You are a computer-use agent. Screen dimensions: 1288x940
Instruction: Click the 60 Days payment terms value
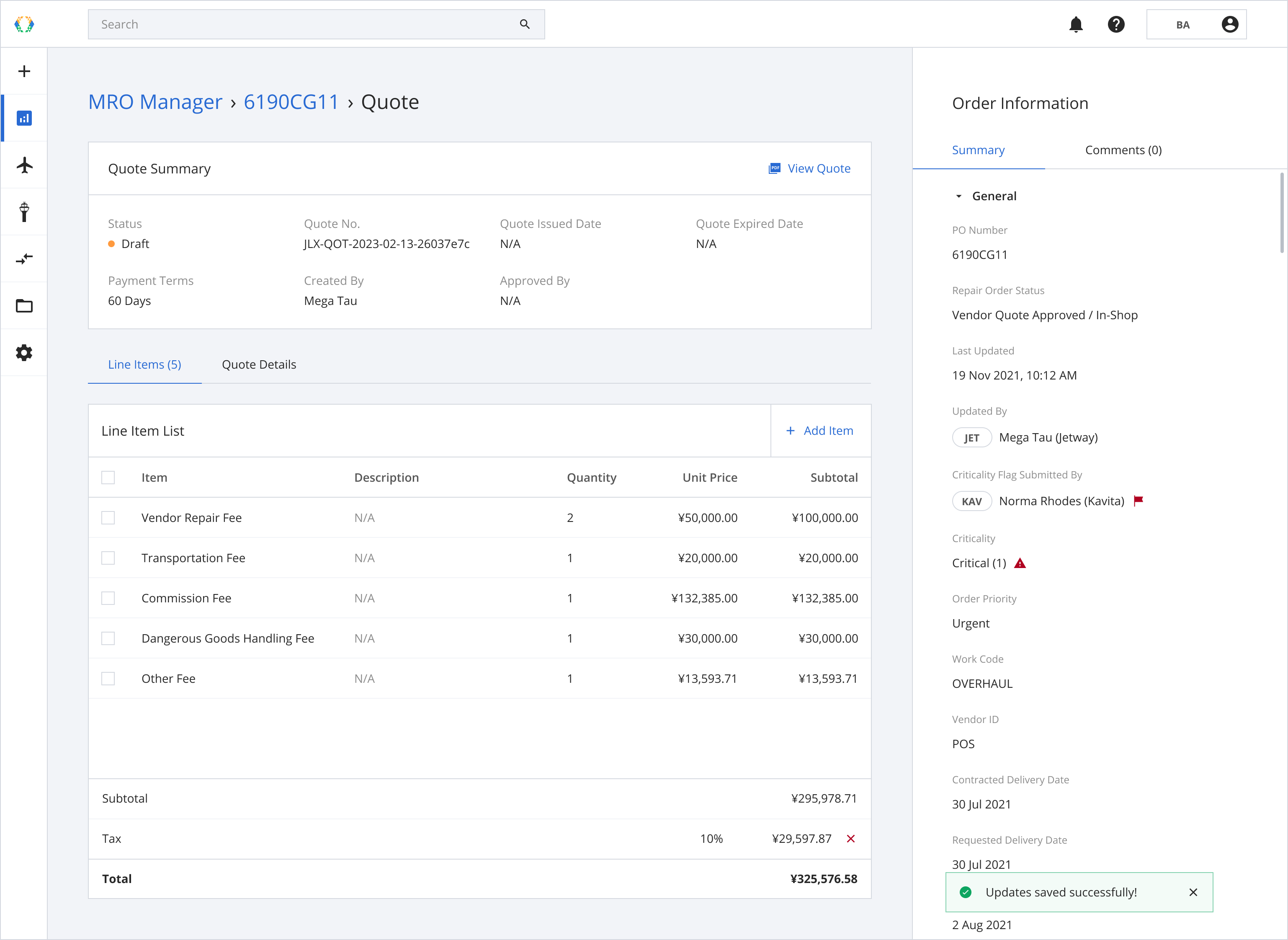130,301
